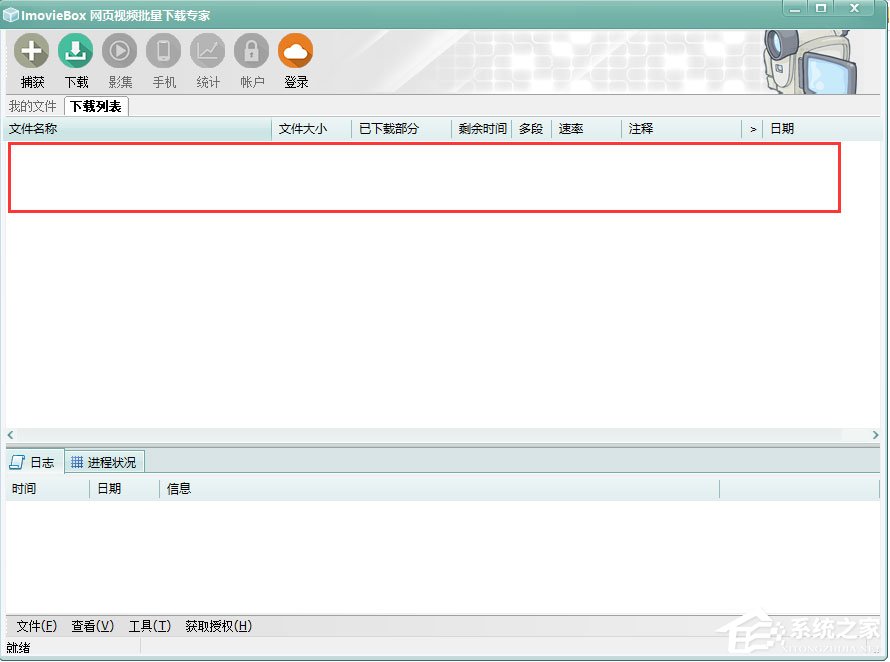Open the 日志 log panel tab

36,461
